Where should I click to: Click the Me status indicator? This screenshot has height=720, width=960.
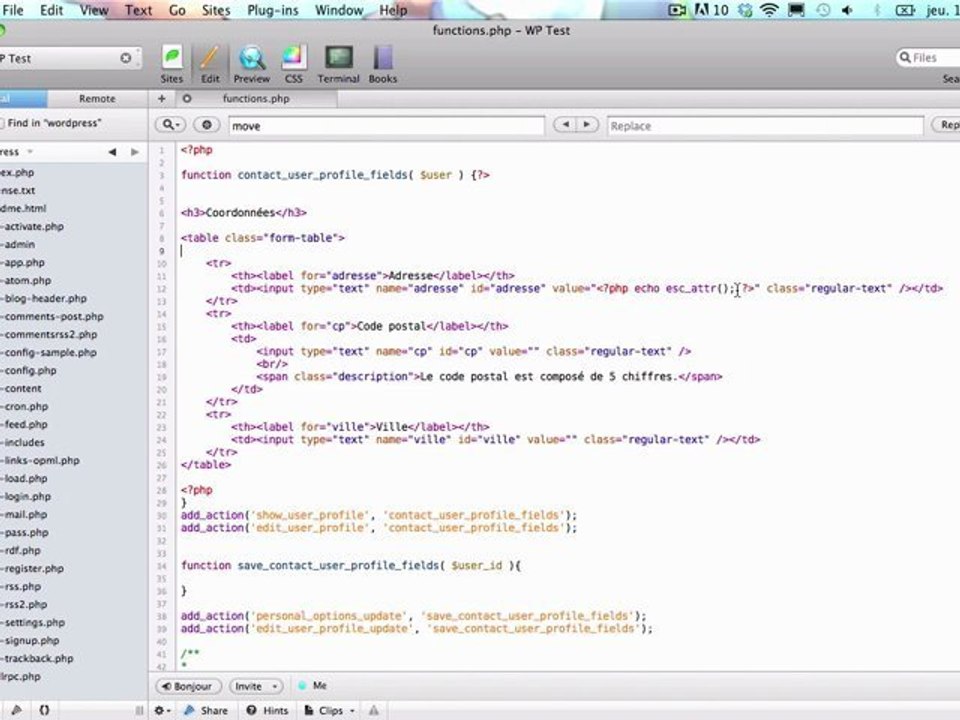tap(313, 686)
